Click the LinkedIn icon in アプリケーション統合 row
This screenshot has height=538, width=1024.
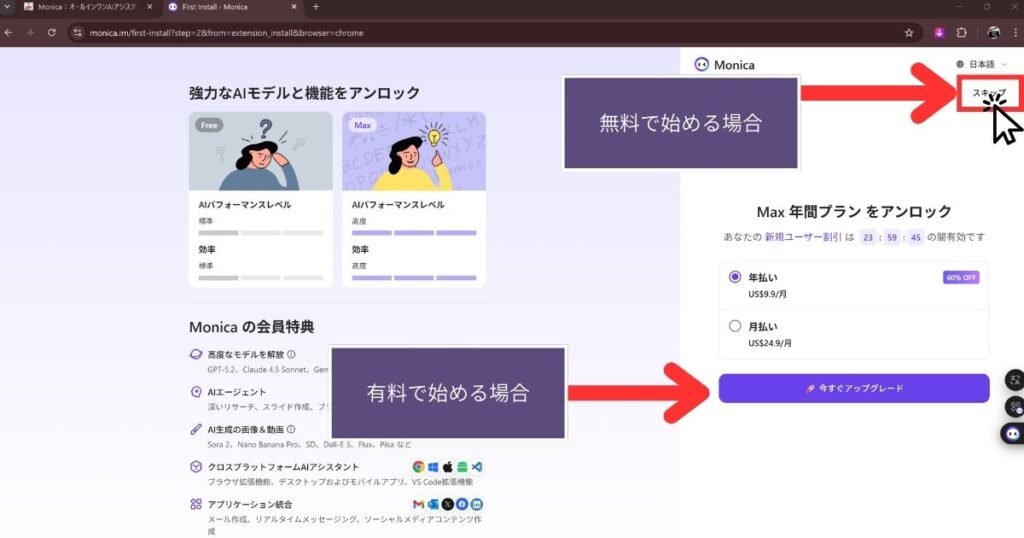pos(477,504)
